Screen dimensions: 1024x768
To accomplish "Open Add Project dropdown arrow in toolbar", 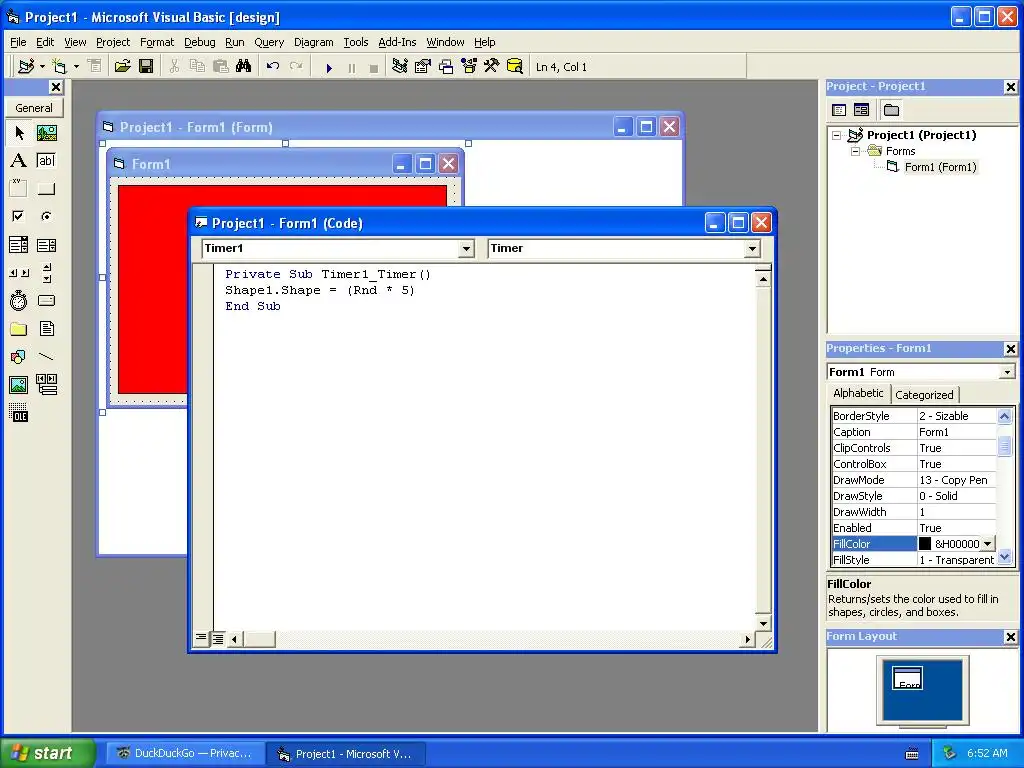I will pos(42,67).
